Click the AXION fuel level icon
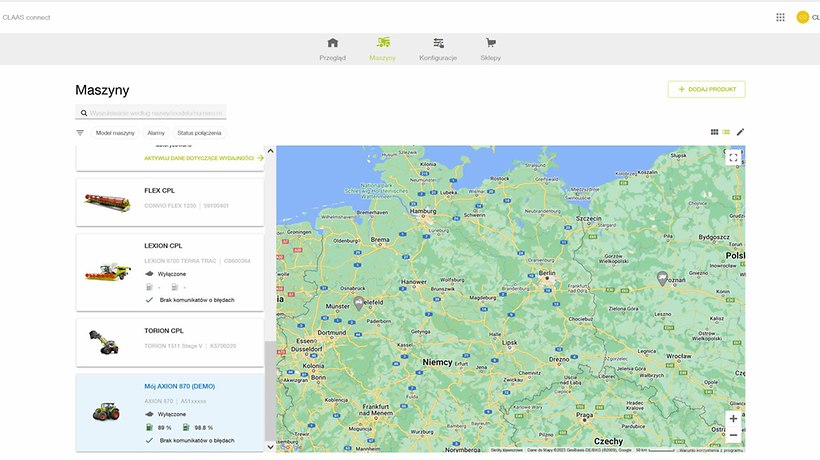This screenshot has height=460, width=820. coord(149,427)
